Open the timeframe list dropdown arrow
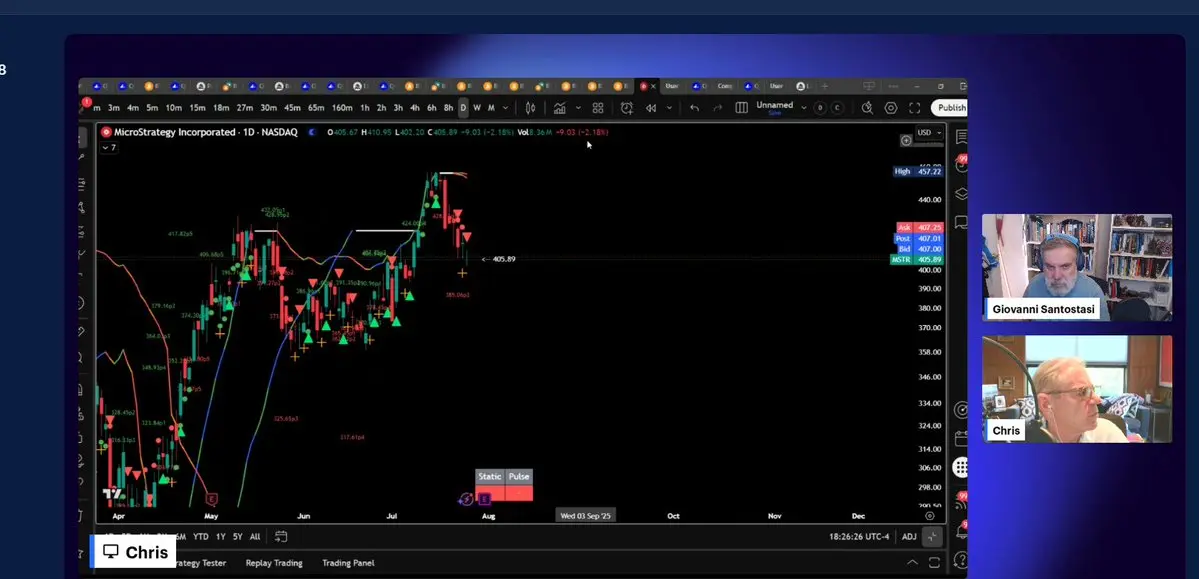The width and height of the screenshot is (1199, 579). [x=505, y=108]
